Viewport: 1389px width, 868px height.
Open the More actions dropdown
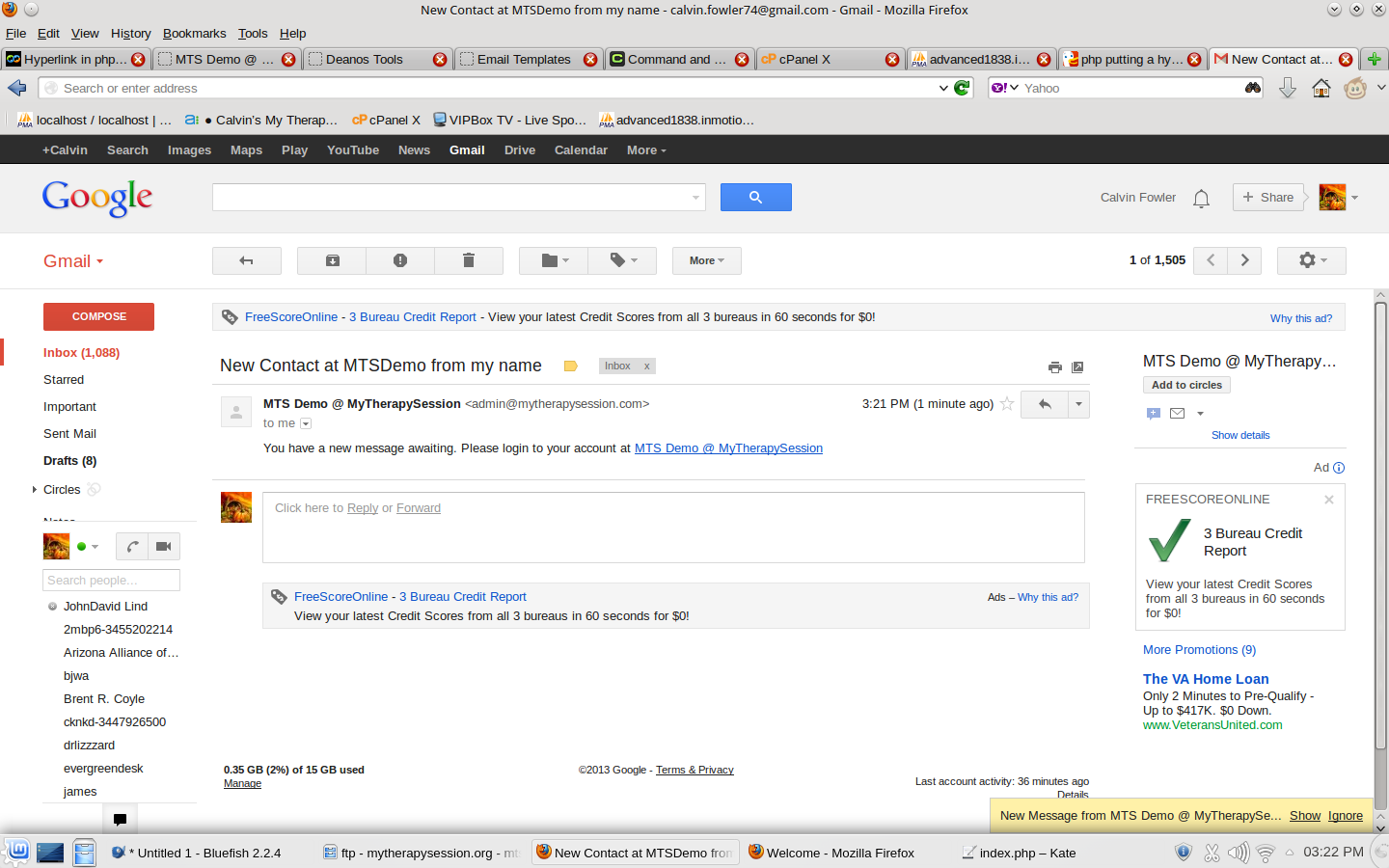click(x=706, y=260)
